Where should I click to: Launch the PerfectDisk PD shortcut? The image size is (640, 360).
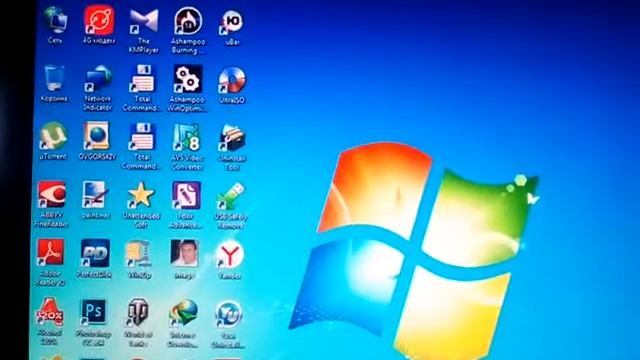point(95,253)
